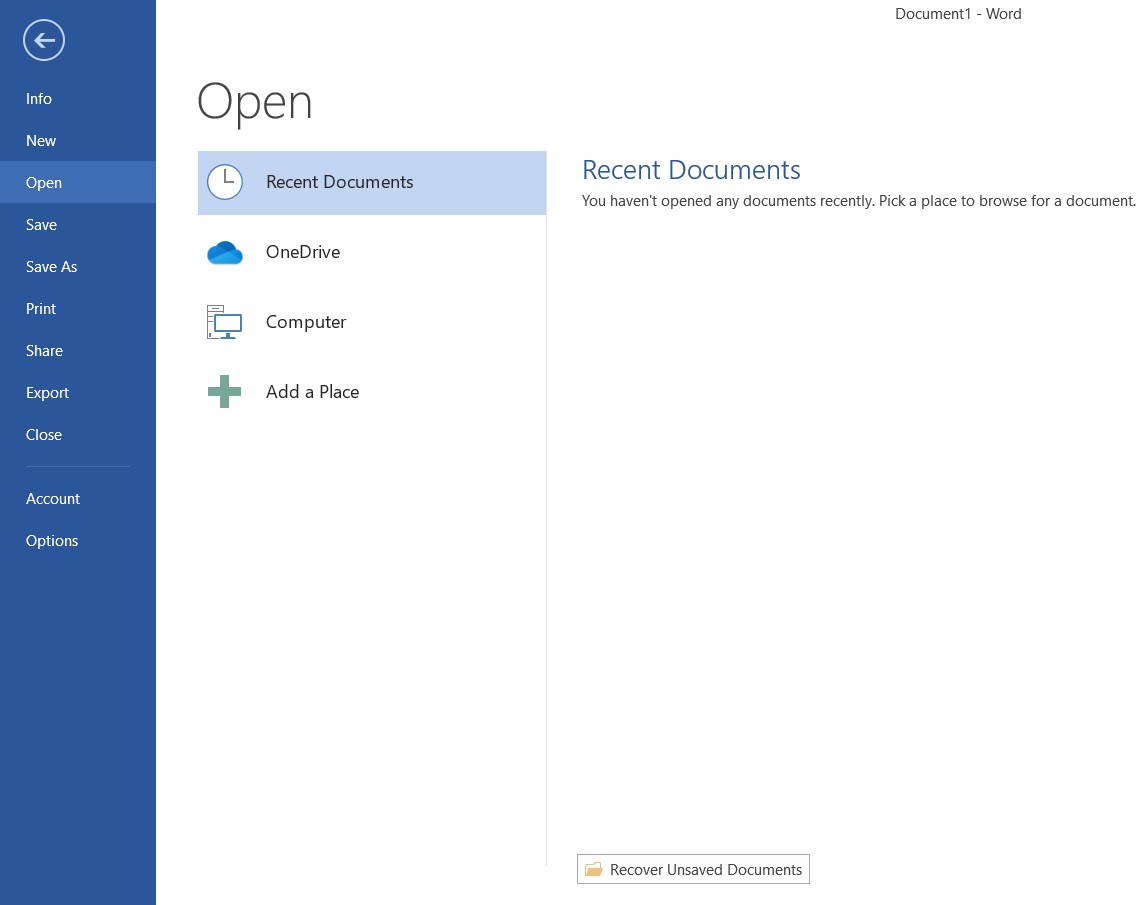Select the Open item in the sidebar
Screen dimensions: 1137x905
[44, 183]
